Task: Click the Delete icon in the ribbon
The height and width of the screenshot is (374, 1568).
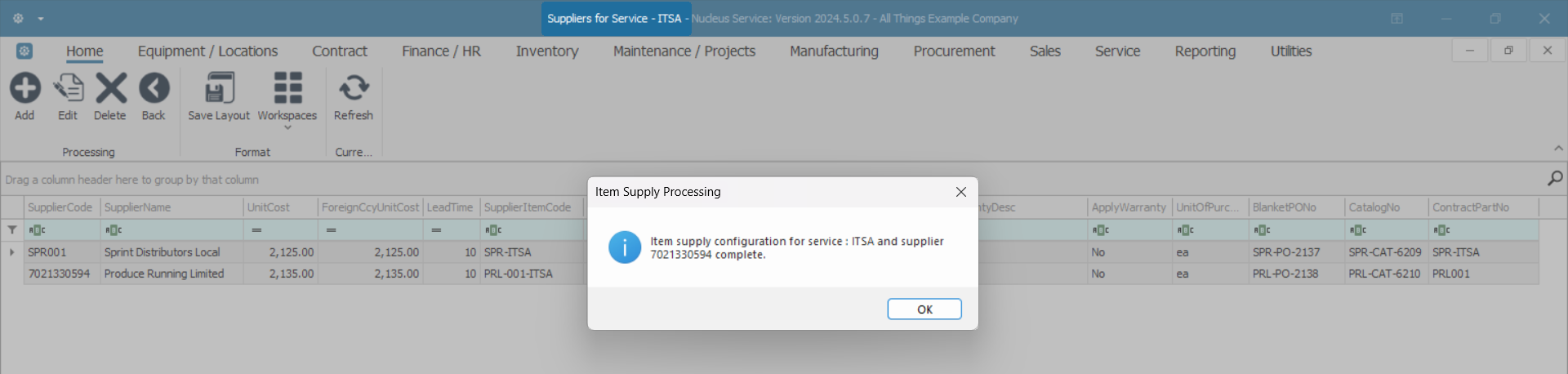Action: click(x=110, y=88)
